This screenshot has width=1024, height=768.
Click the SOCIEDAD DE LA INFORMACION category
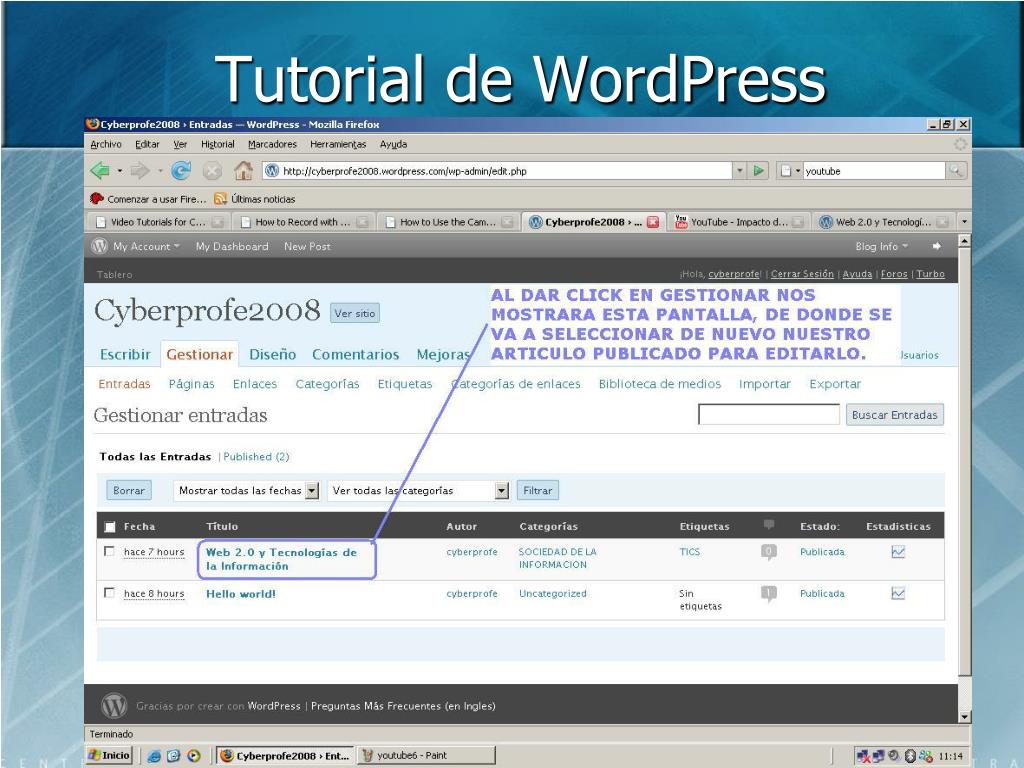pyautogui.click(x=558, y=558)
